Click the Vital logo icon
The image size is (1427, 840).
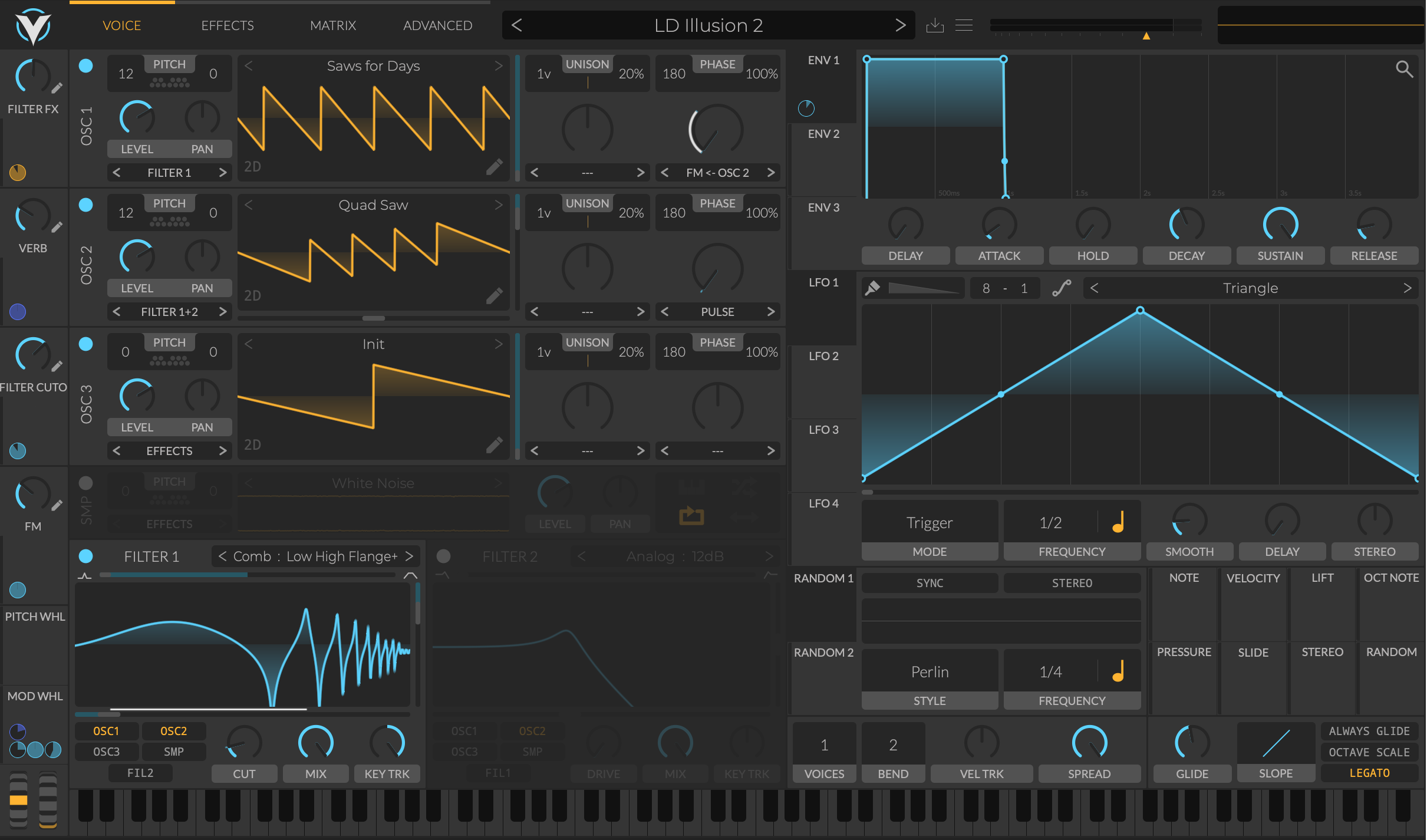[x=33, y=26]
